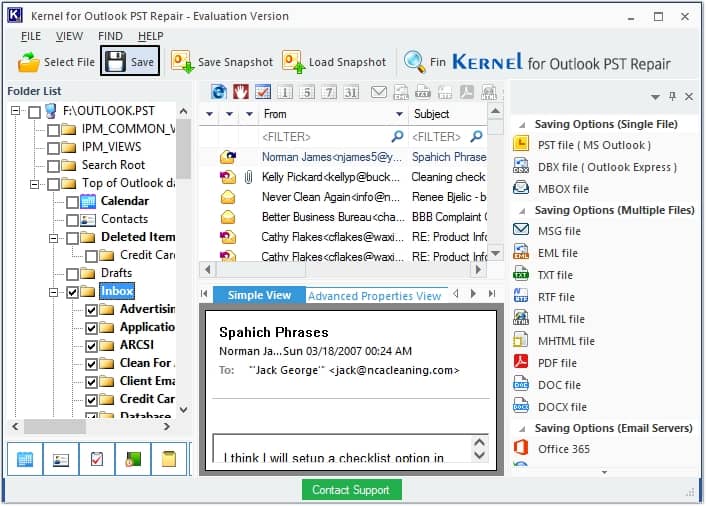Collapse Saving Options (Email Servers) section
The image size is (706, 506).
[x=522, y=429]
